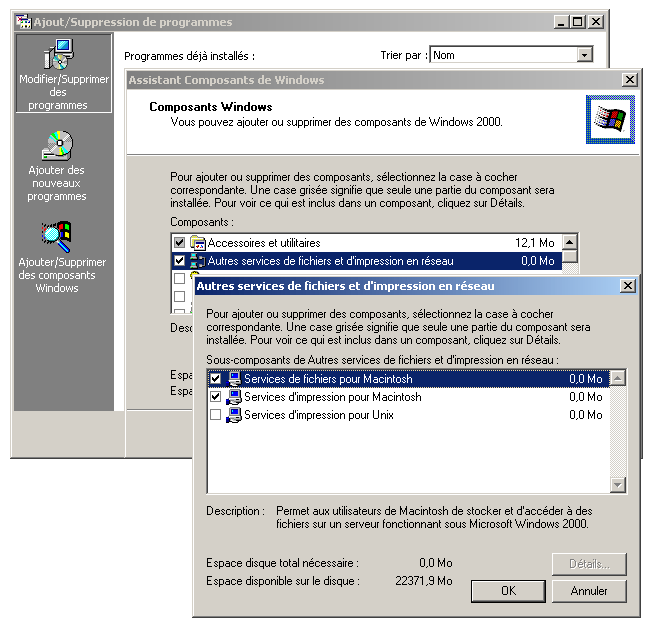Screen dimensions: 663x632
Task: Select Accessoires et utilitaires row text
Action: click(x=264, y=243)
